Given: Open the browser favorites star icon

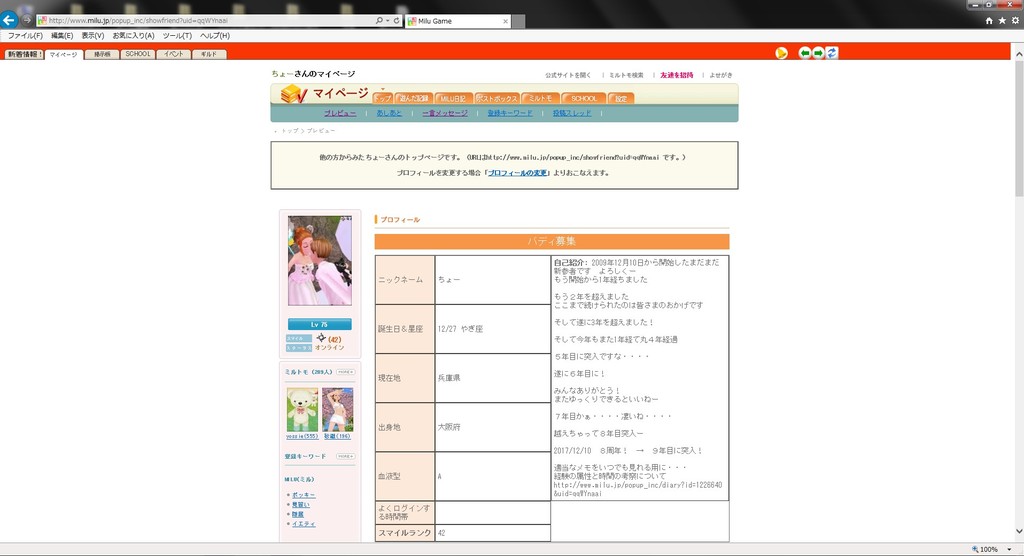Looking at the screenshot, I should pyautogui.click(x=1002, y=20).
